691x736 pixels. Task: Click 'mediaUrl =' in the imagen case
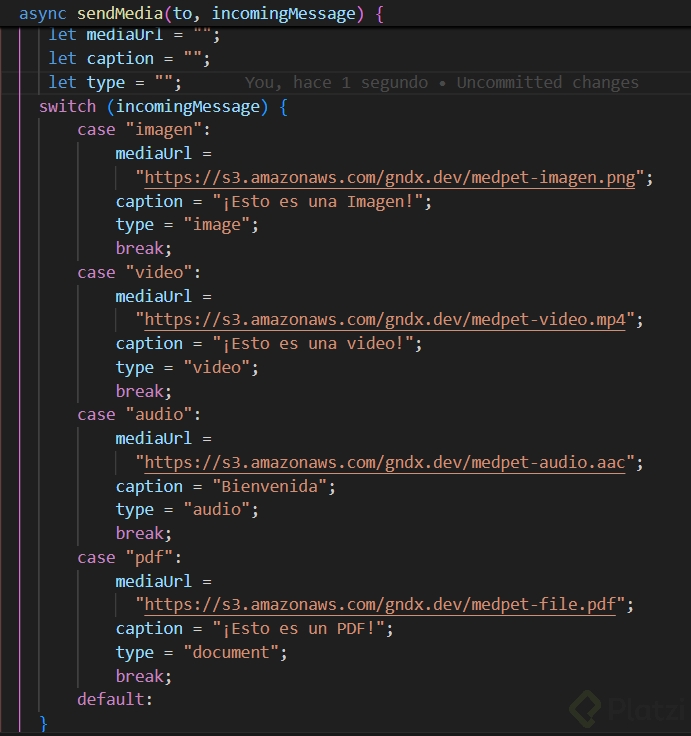coord(163,153)
